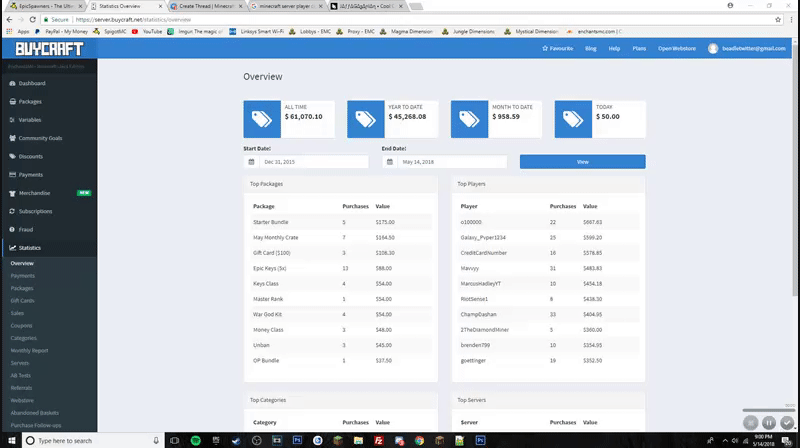The width and height of the screenshot is (800, 448).
Task: Click the browser reload button
Action: (x=33, y=19)
